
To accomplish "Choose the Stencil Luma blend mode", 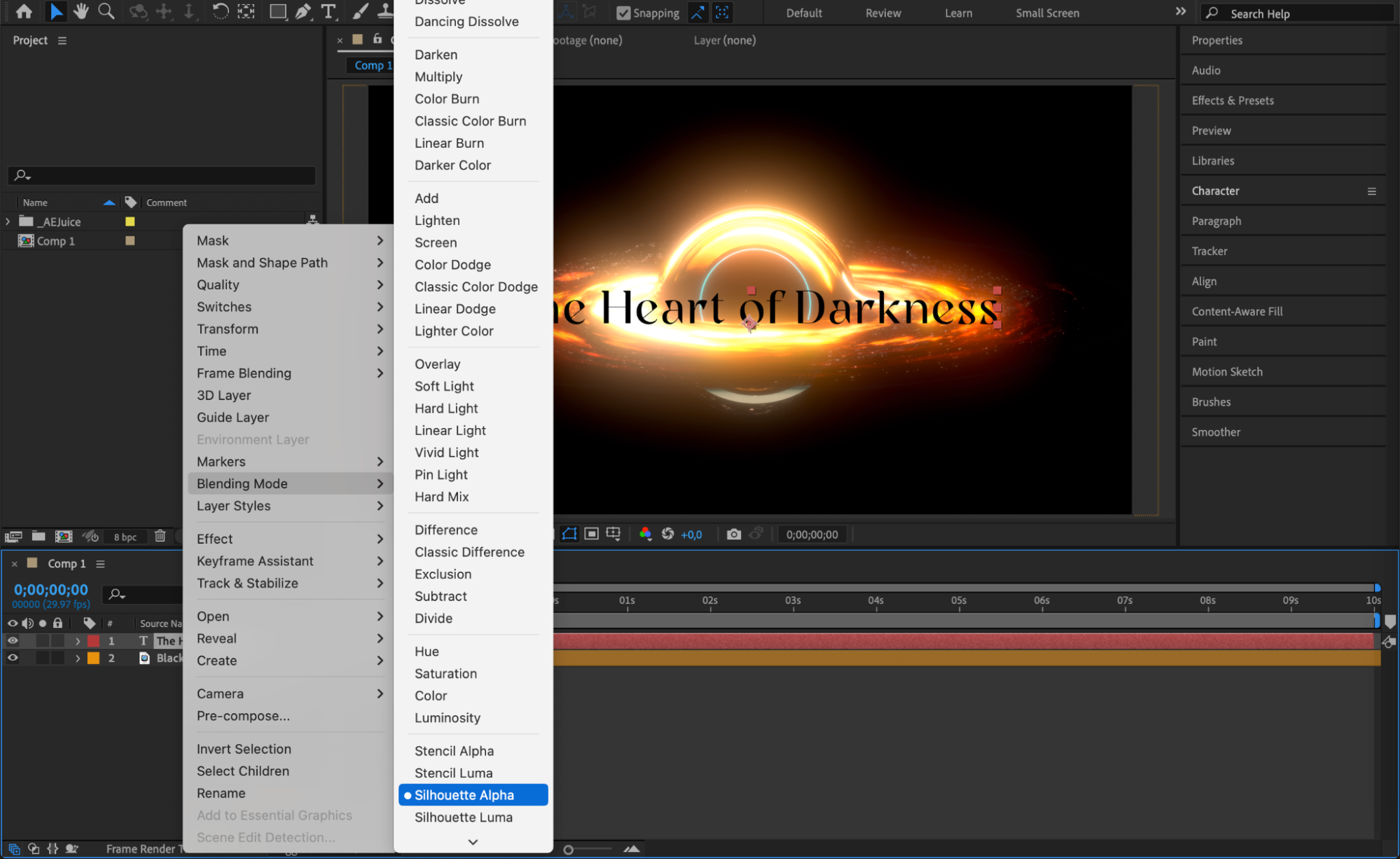I will click(x=453, y=773).
